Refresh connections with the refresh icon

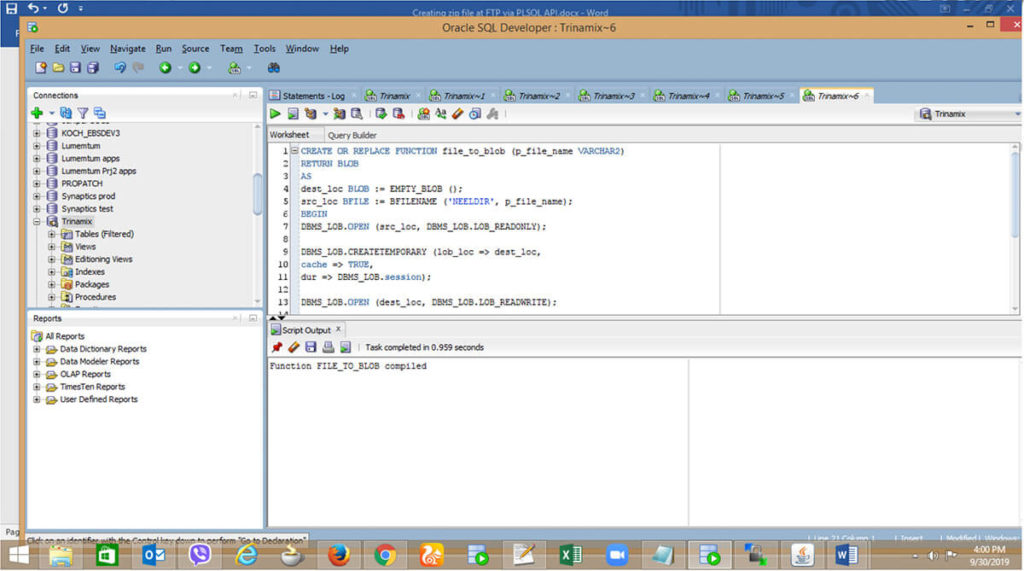click(x=66, y=113)
